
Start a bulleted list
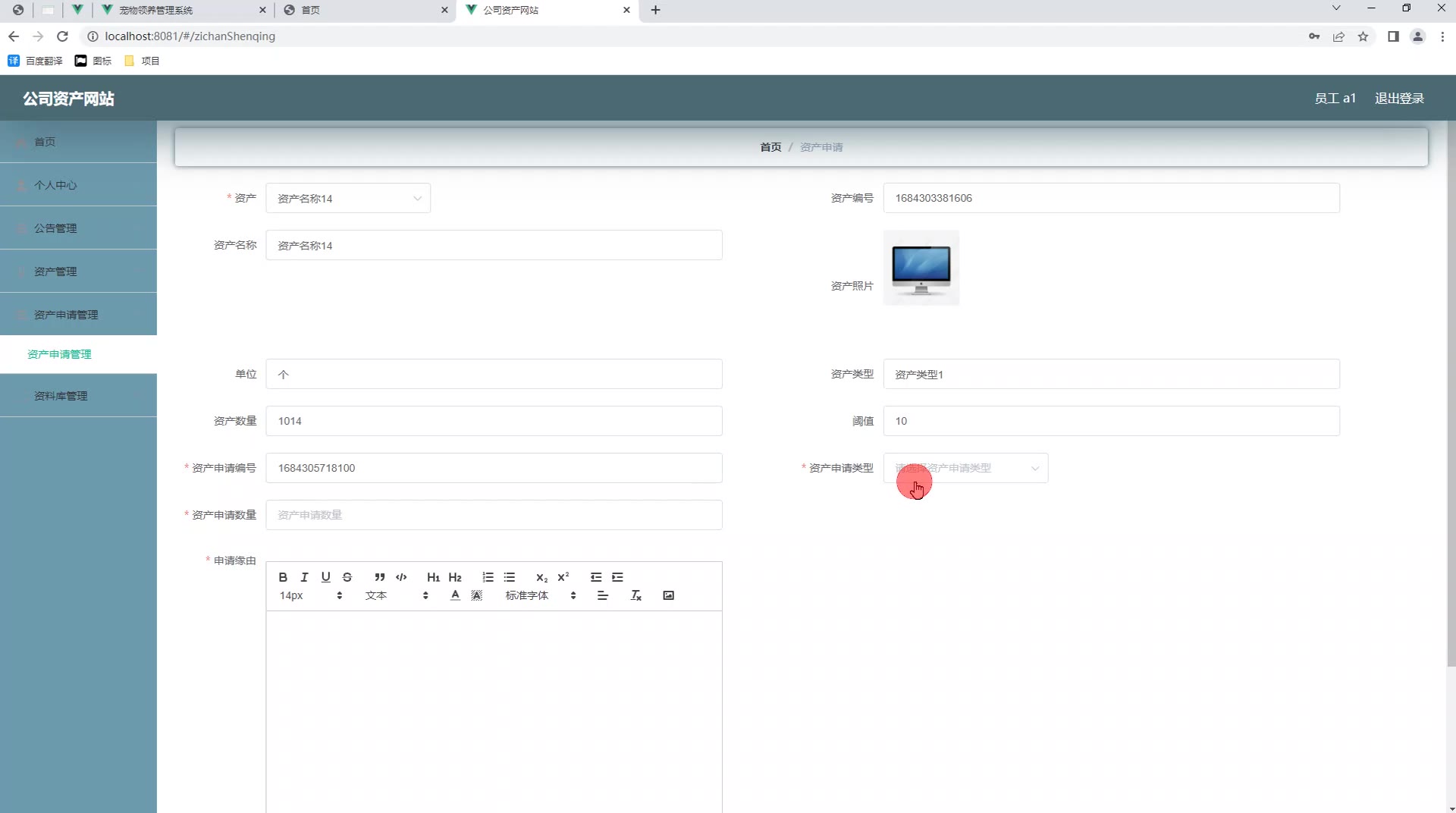point(510,577)
